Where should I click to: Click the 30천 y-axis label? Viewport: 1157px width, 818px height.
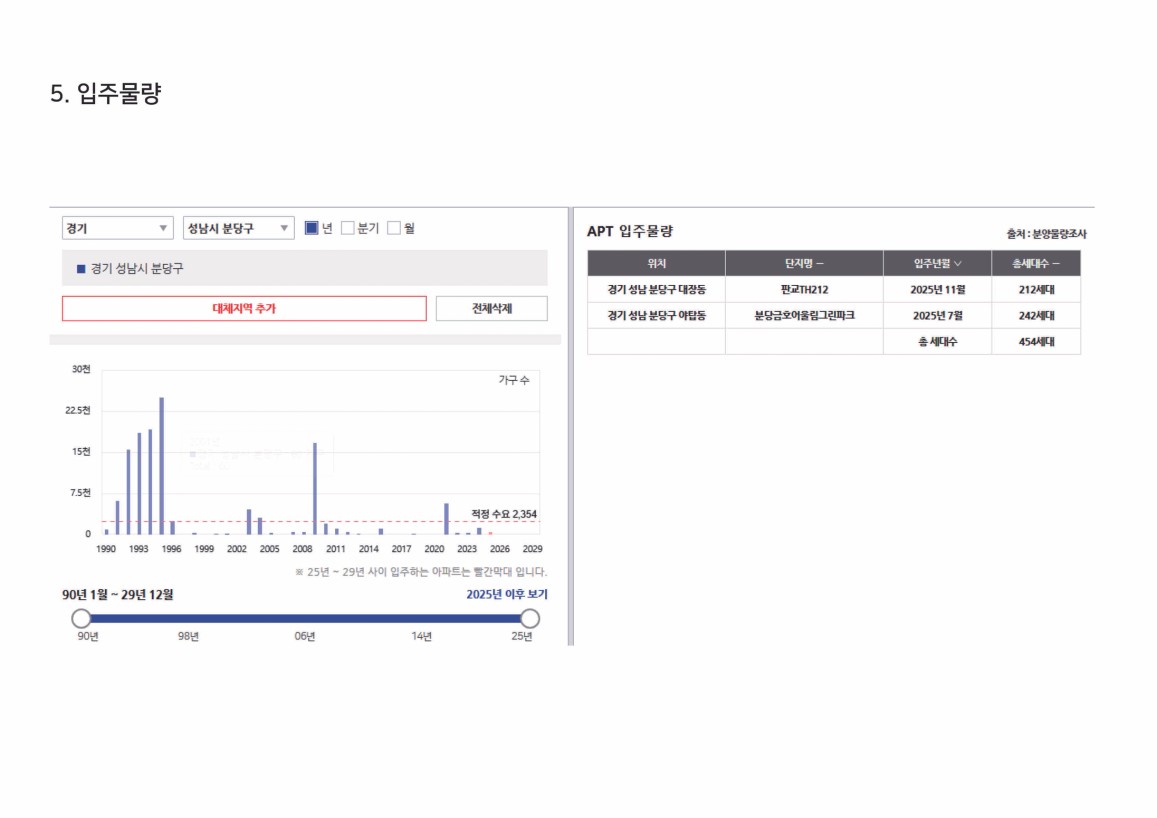(x=81, y=369)
